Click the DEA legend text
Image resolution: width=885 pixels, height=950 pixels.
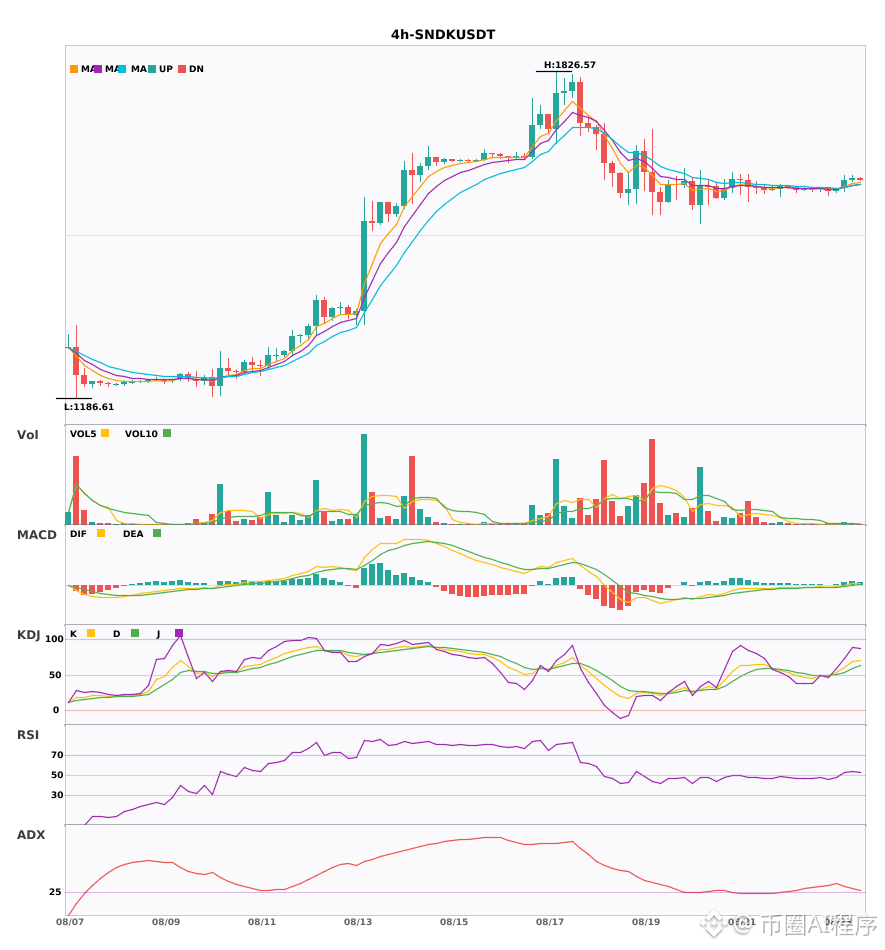133,534
